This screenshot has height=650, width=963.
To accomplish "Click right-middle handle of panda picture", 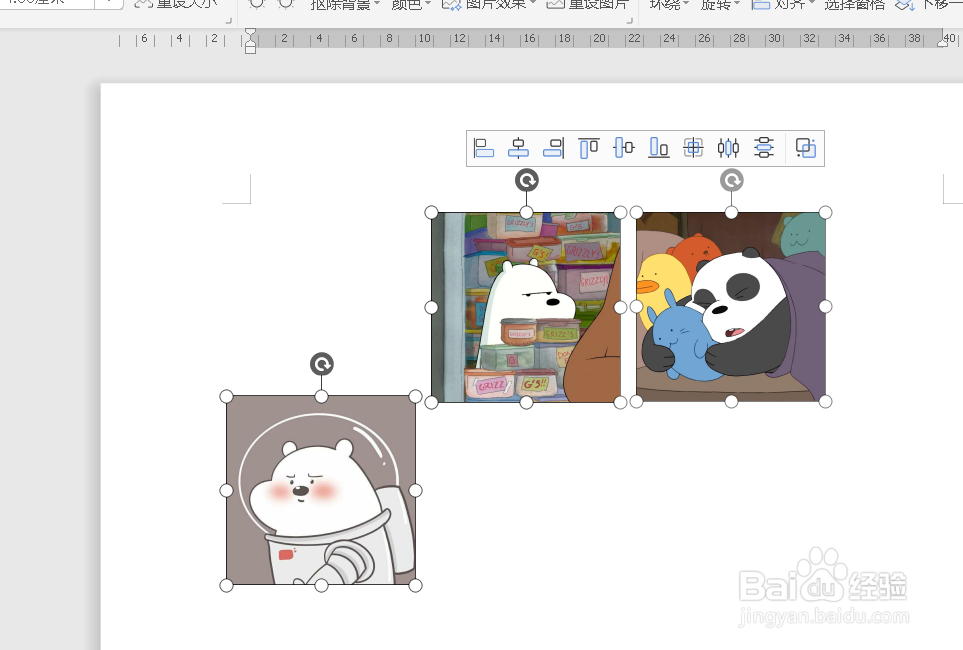I will click(x=825, y=307).
